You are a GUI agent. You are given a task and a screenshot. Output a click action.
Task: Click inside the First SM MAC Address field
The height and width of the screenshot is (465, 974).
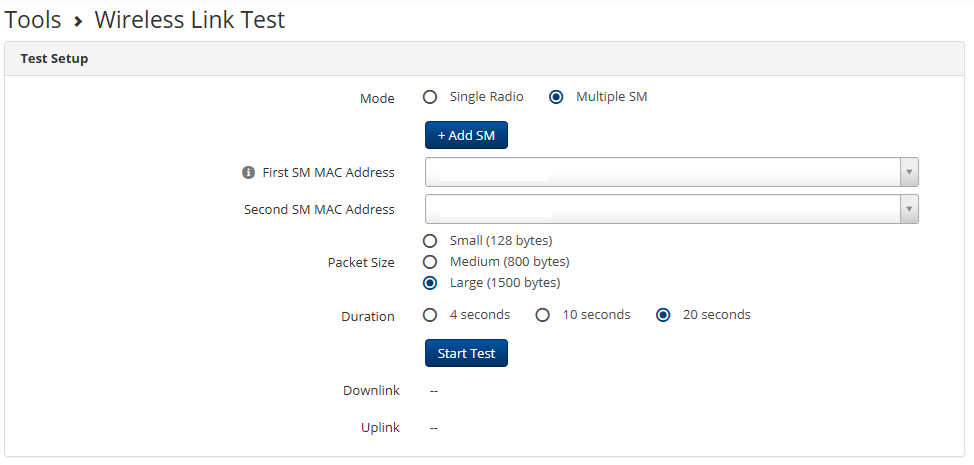[x=700, y=172]
